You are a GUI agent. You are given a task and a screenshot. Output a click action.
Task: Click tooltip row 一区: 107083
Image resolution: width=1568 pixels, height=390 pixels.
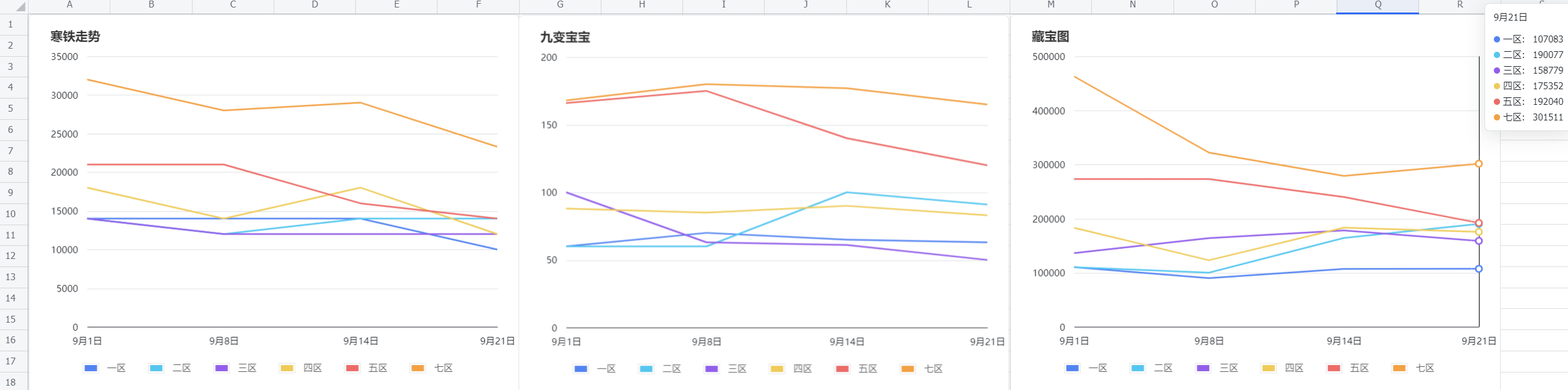tap(1528, 39)
